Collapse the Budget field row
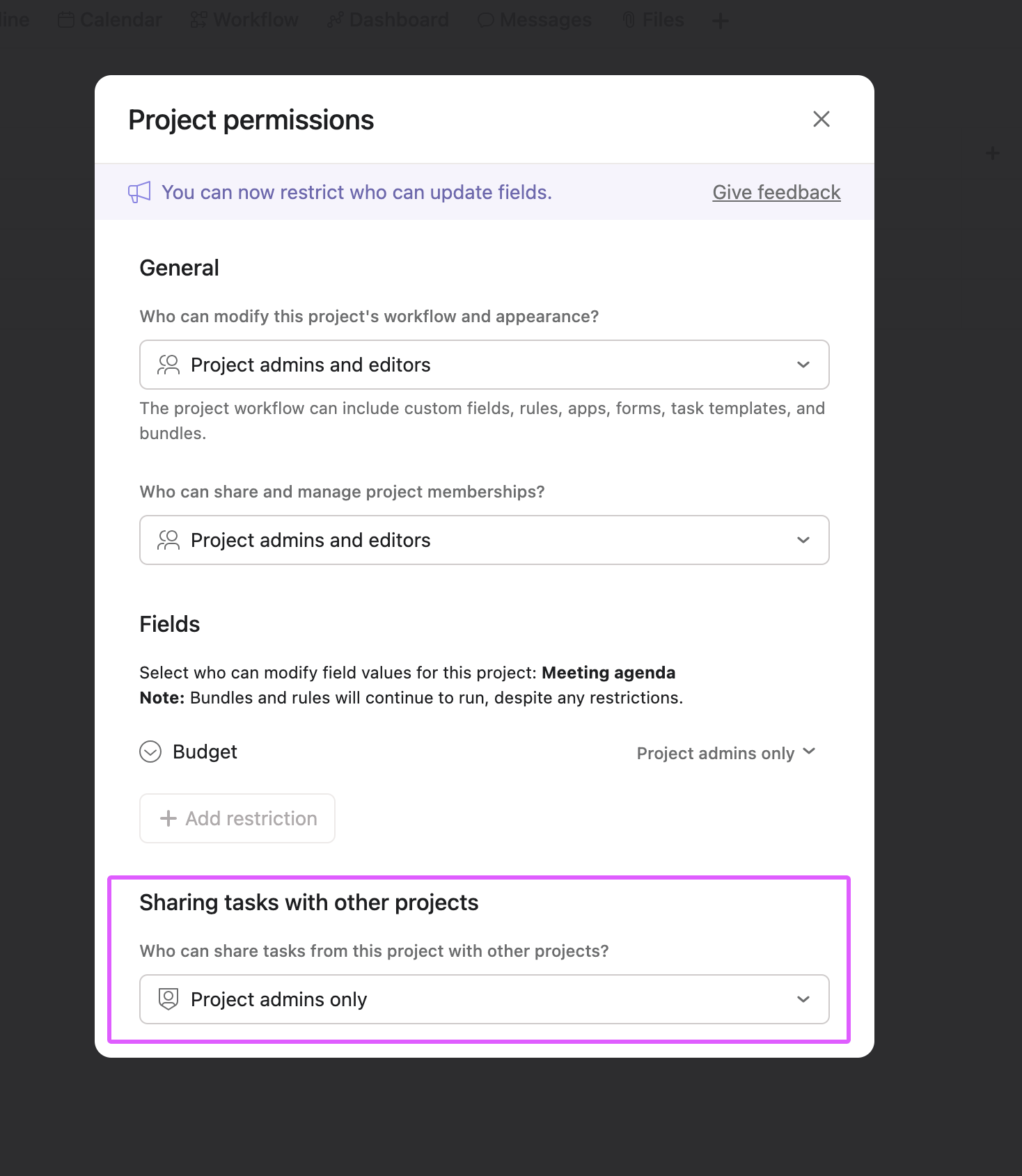 click(150, 752)
